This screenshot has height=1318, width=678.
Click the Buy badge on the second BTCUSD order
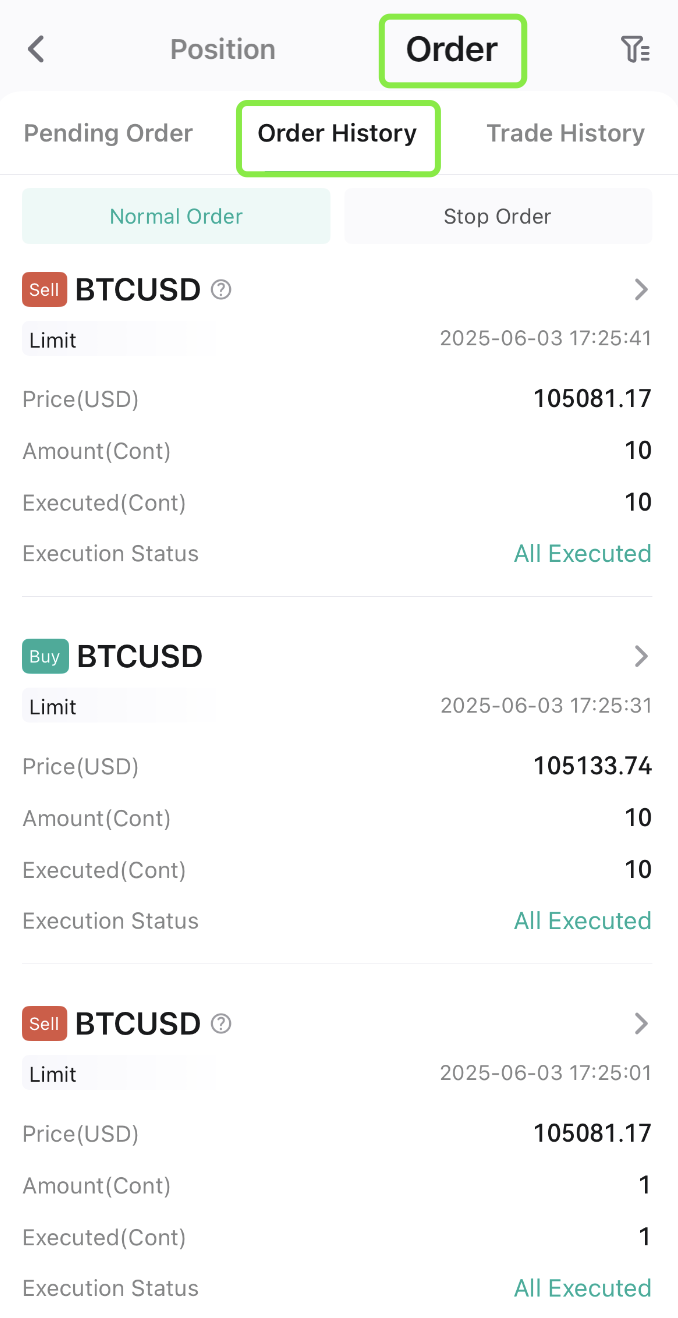pyautogui.click(x=45, y=656)
